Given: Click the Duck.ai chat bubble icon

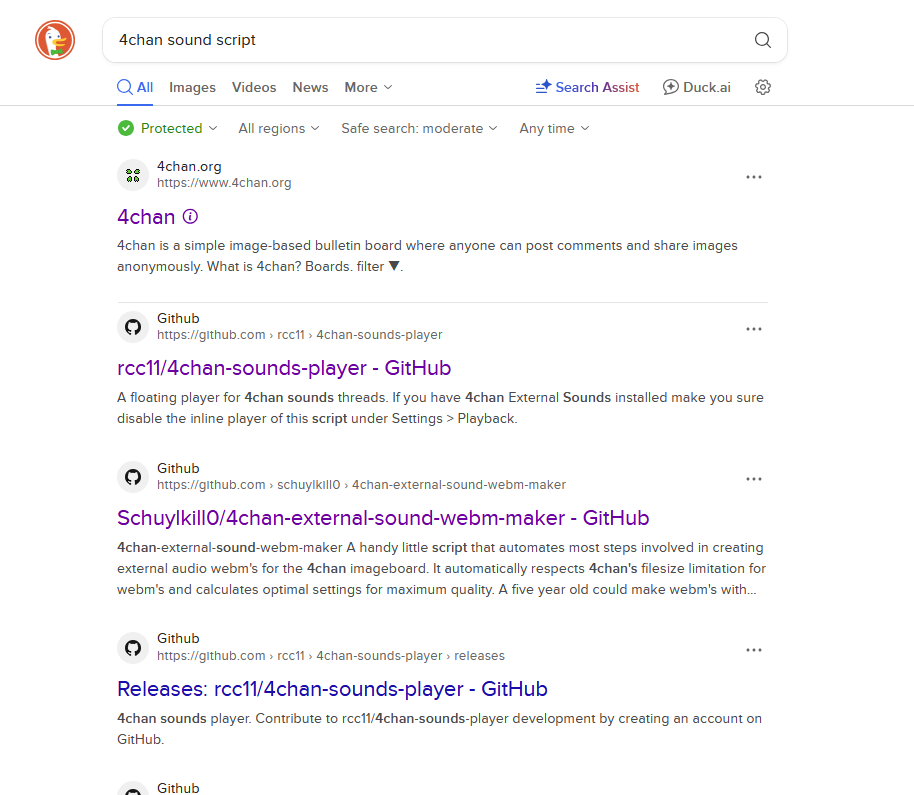Looking at the screenshot, I should pos(670,87).
